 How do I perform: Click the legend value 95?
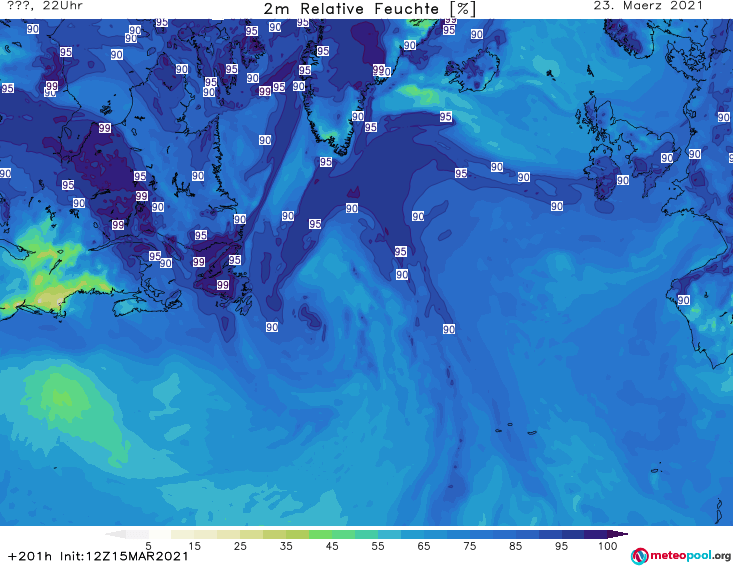(x=561, y=546)
